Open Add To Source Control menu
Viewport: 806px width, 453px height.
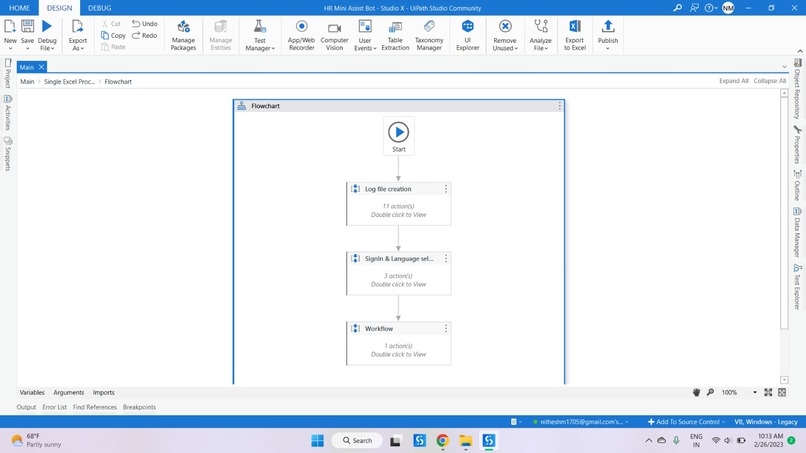pos(686,422)
